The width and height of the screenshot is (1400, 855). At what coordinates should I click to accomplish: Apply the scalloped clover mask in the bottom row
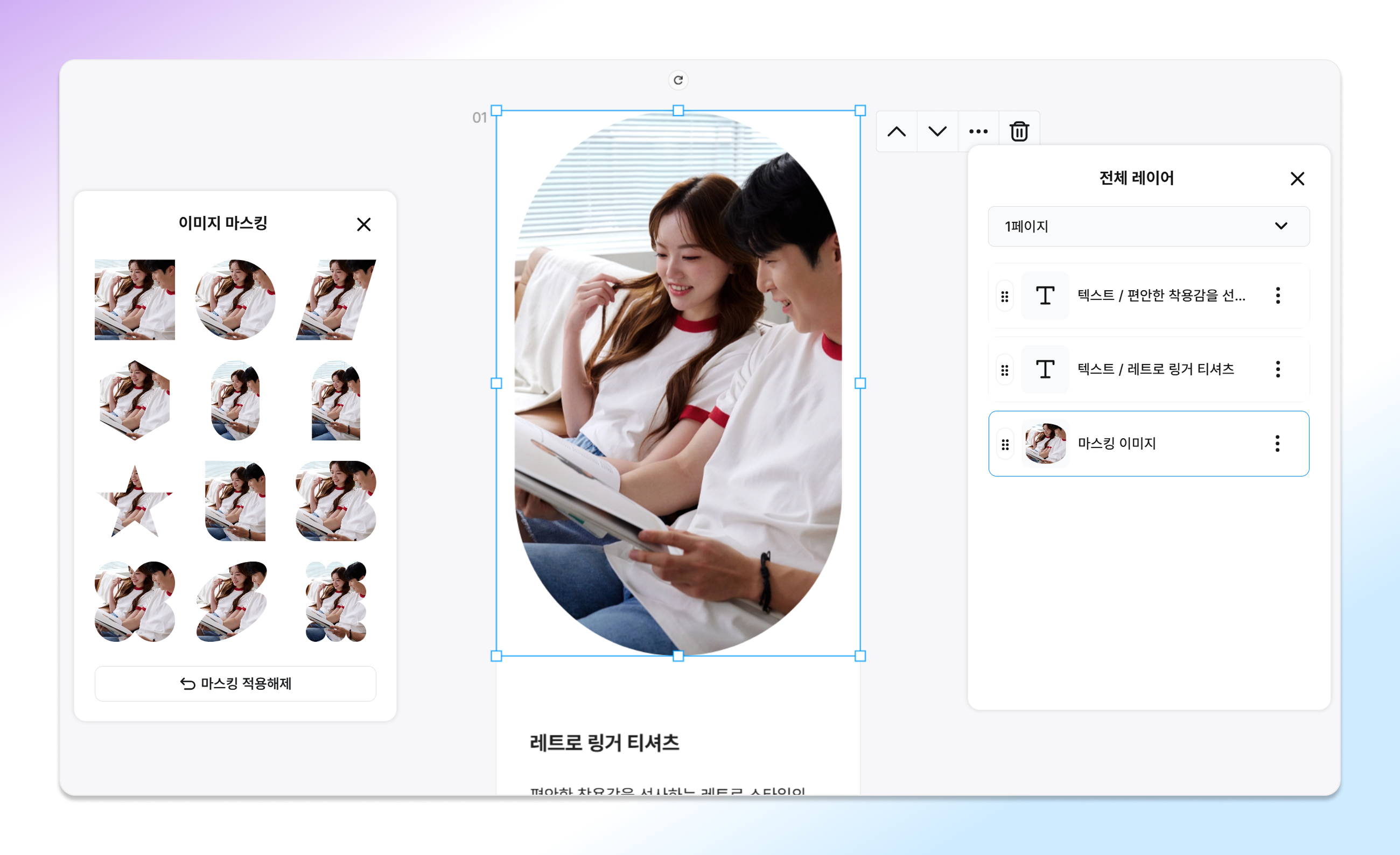336,601
